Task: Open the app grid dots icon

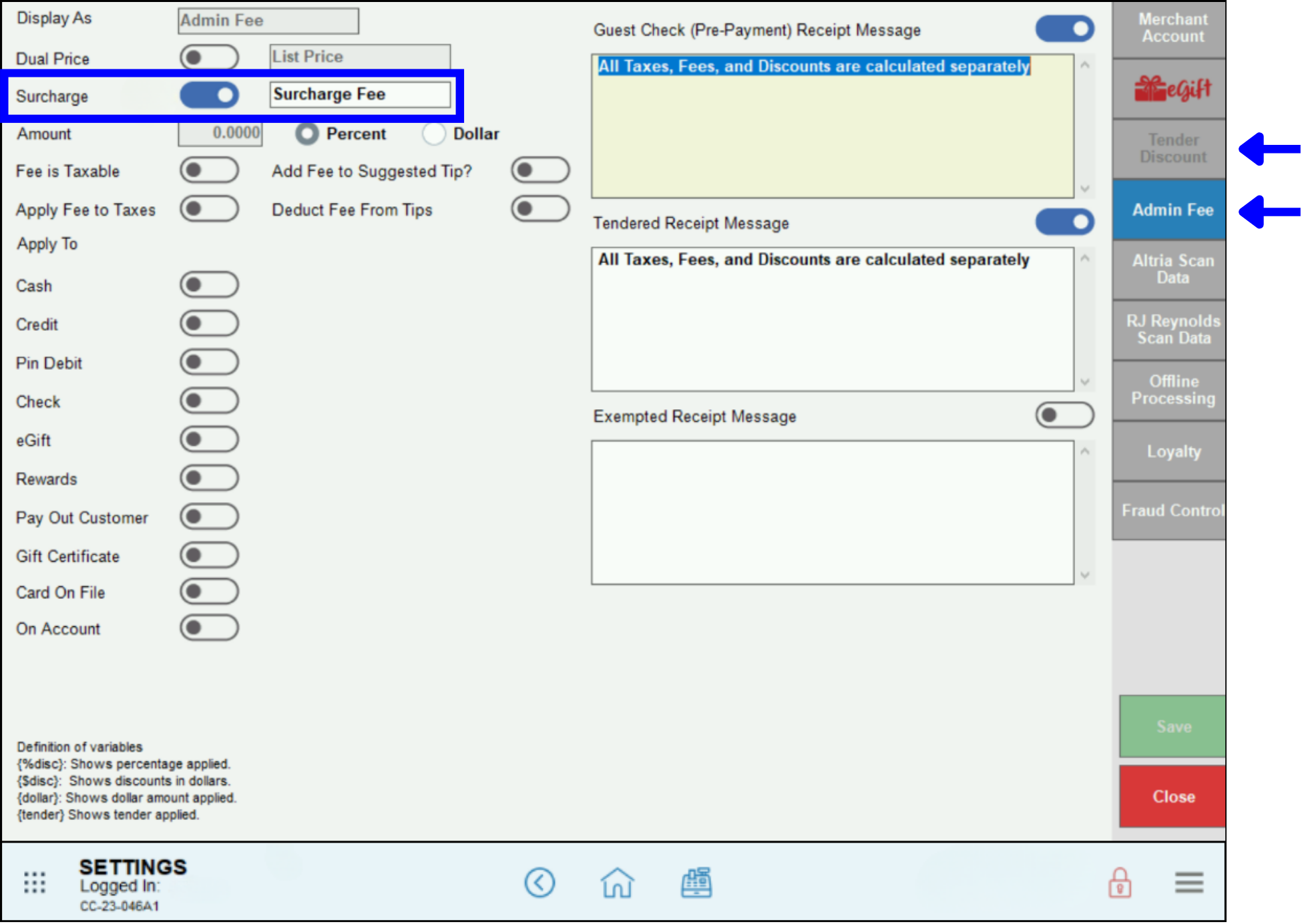Action: 35,883
